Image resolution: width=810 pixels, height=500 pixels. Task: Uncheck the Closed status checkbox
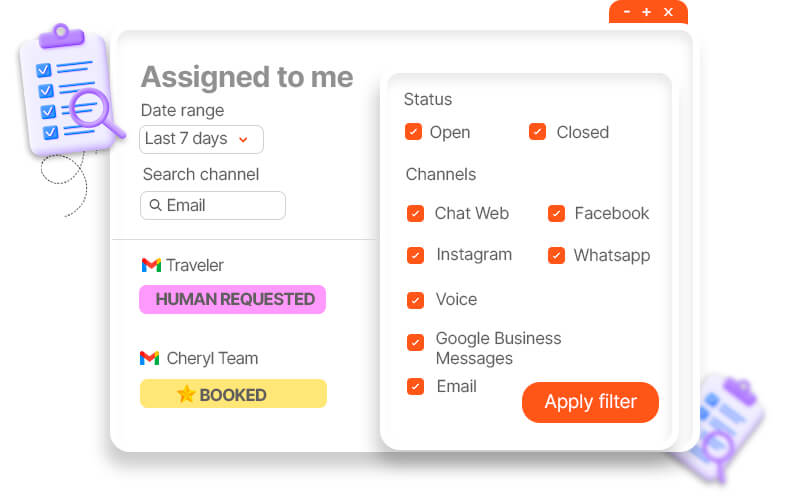tap(538, 132)
